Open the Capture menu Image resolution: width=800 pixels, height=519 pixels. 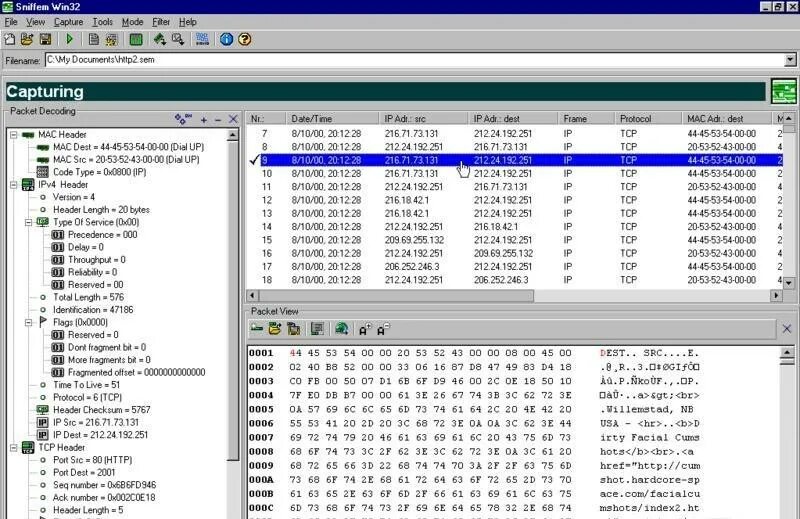[68, 22]
